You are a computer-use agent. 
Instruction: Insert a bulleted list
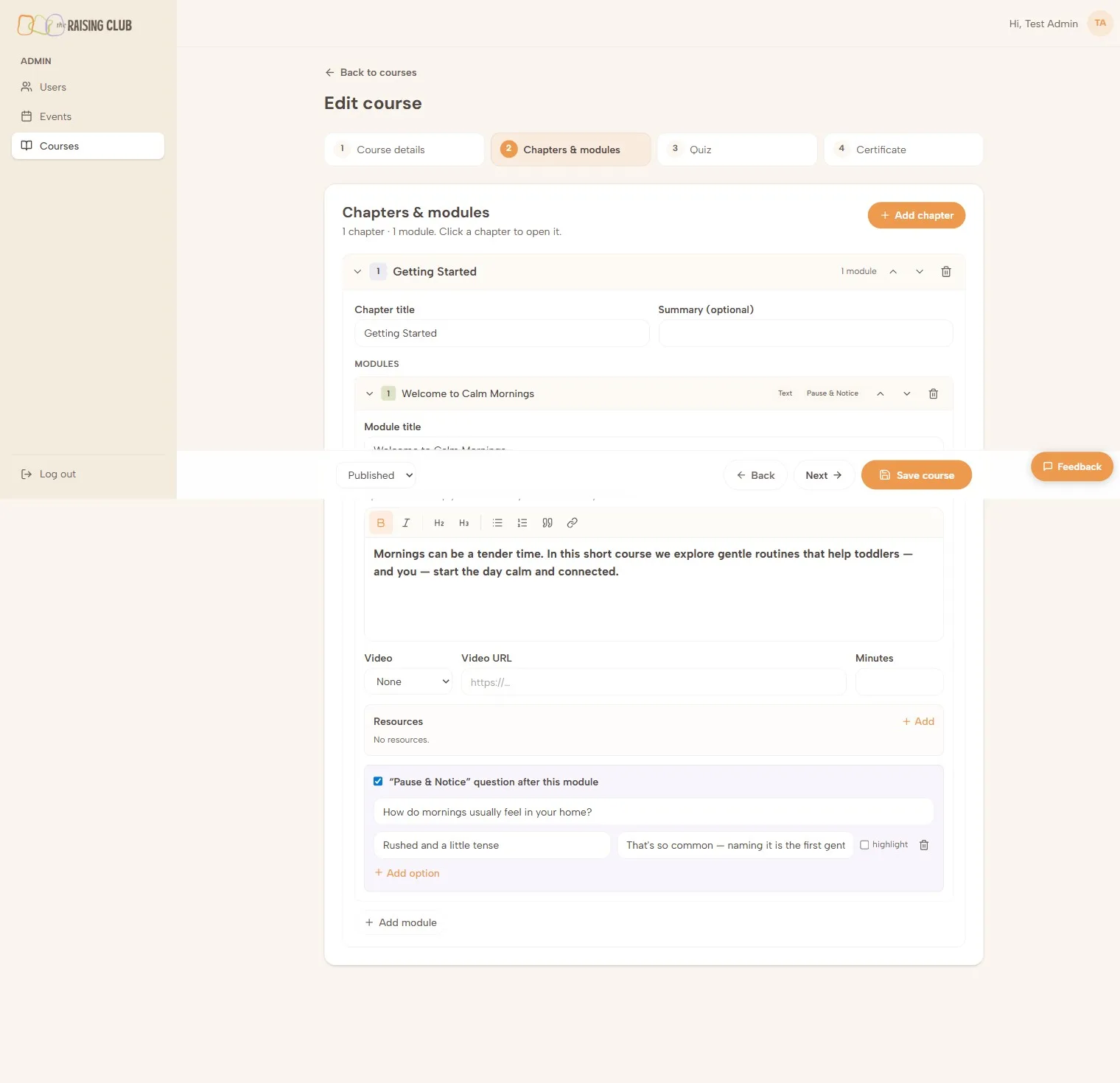point(497,523)
